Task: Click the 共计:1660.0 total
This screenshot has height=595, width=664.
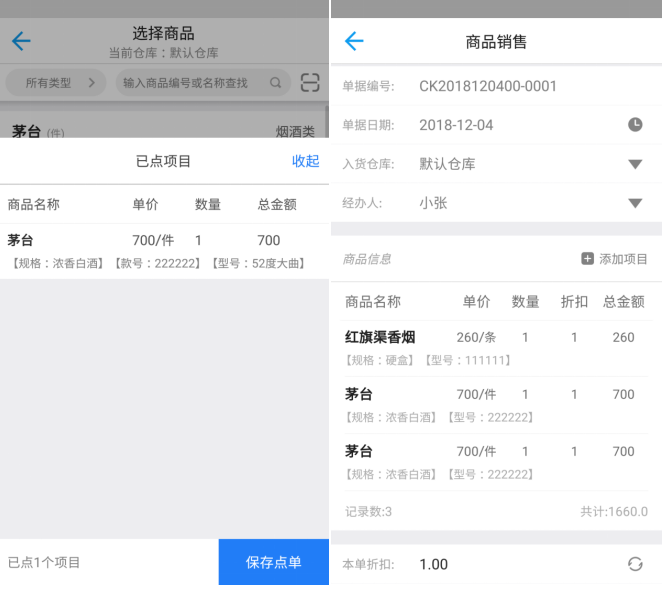Action: (x=614, y=512)
